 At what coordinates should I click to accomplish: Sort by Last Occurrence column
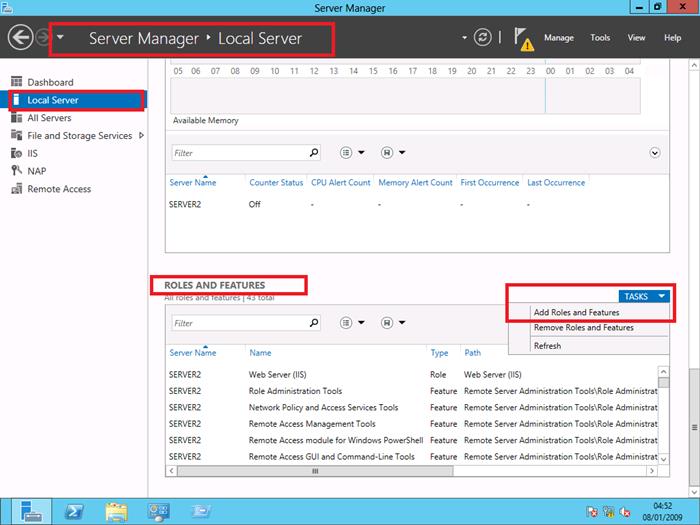click(x=556, y=183)
